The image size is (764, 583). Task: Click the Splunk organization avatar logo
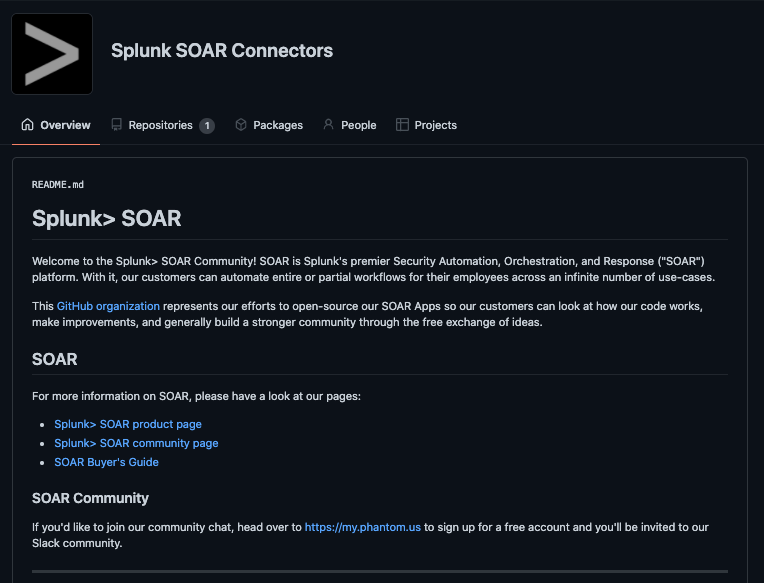pyautogui.click(x=52, y=54)
